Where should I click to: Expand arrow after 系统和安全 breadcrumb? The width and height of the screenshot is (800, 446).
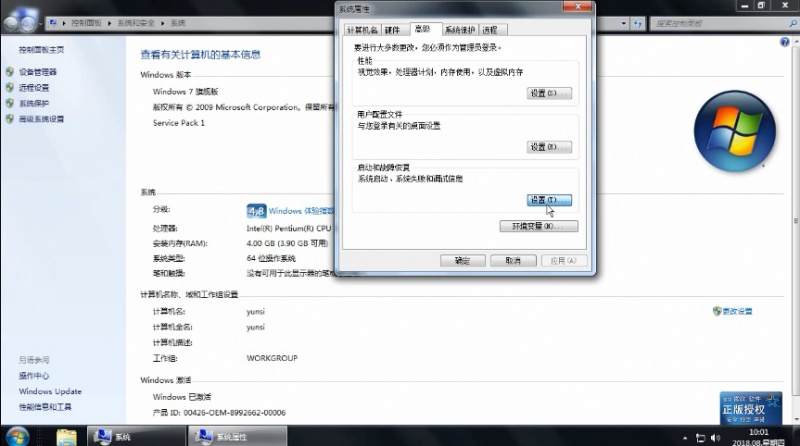coord(162,23)
